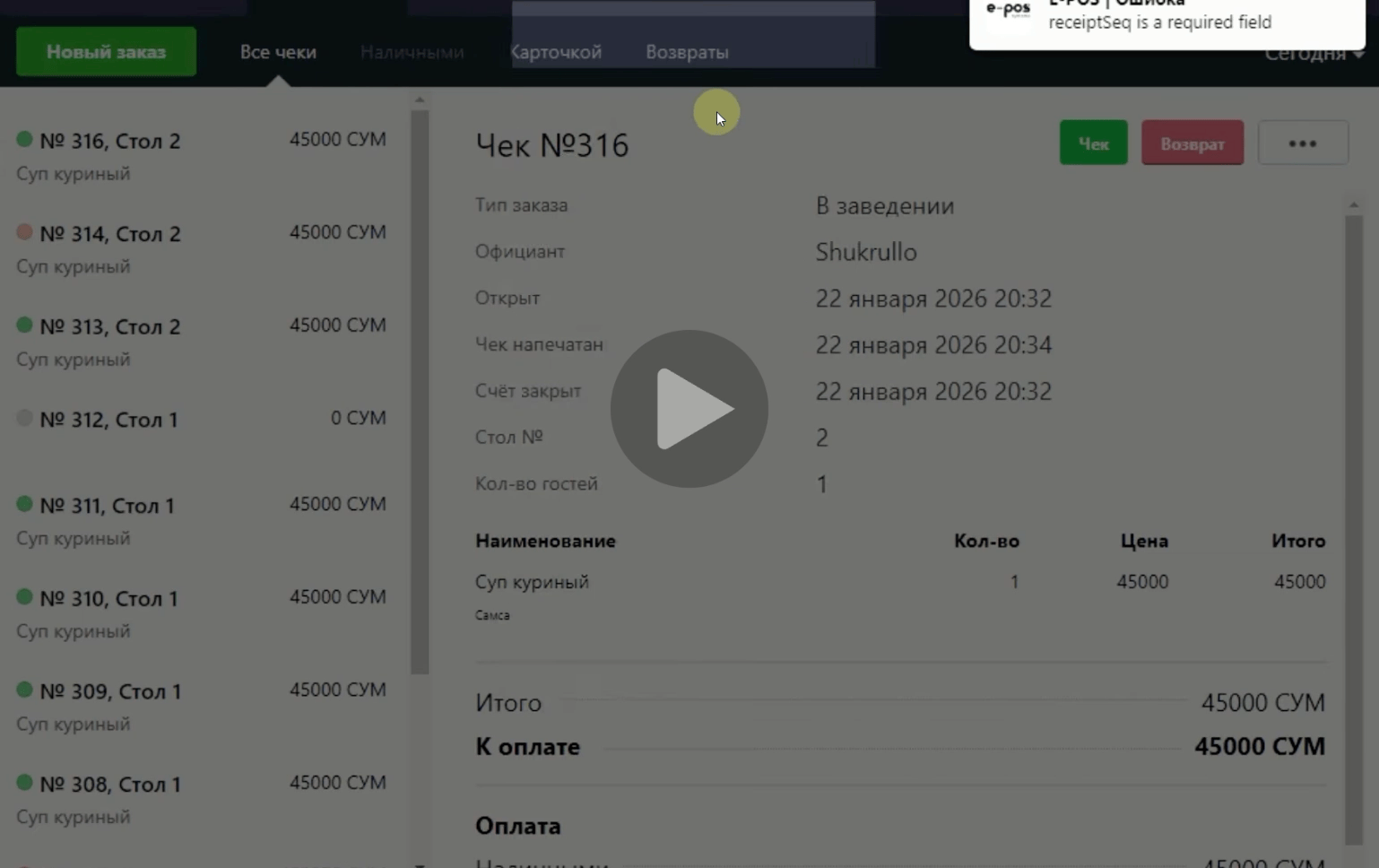
Task: Switch to the Все чеки tab
Action: coord(278,52)
